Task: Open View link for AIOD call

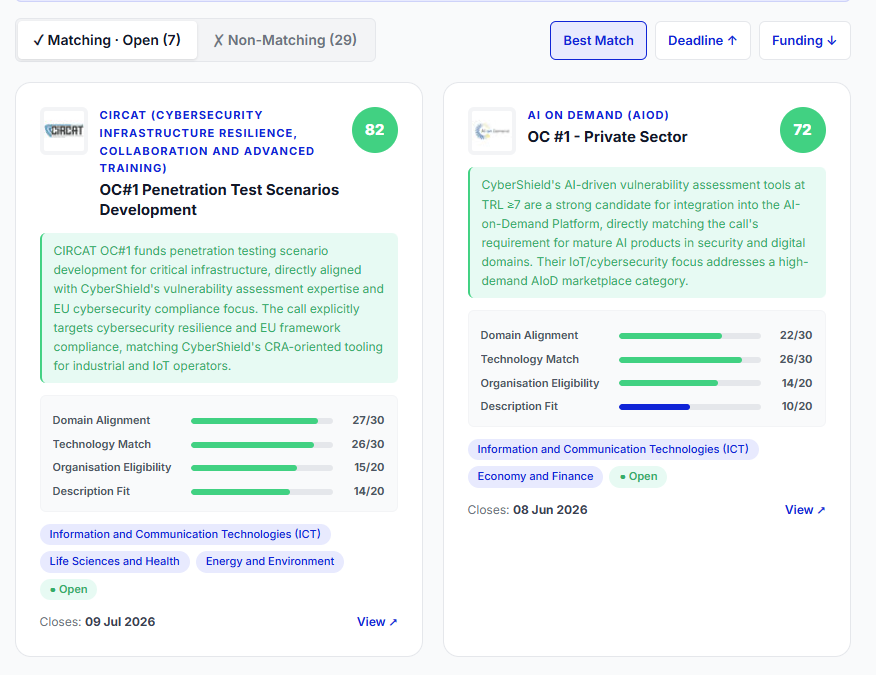Action: [x=805, y=510]
